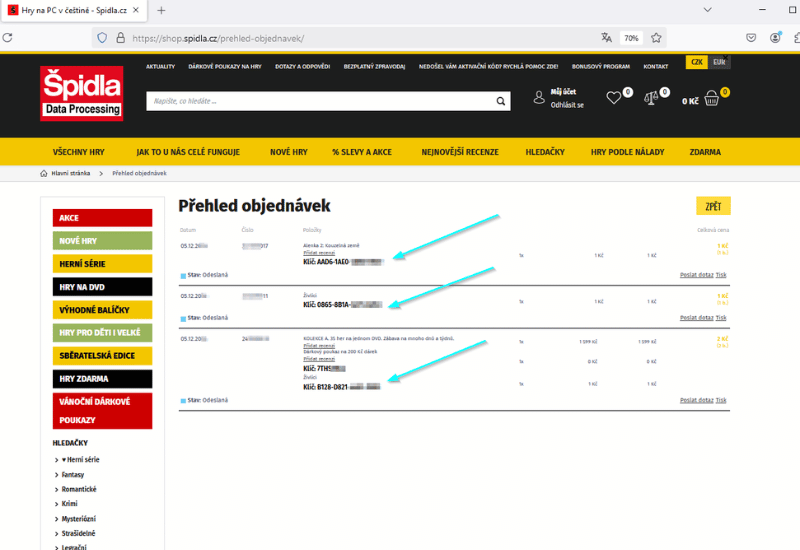The height and width of the screenshot is (550, 800).
Task: Open Kontakt menu item
Action: (x=656, y=66)
